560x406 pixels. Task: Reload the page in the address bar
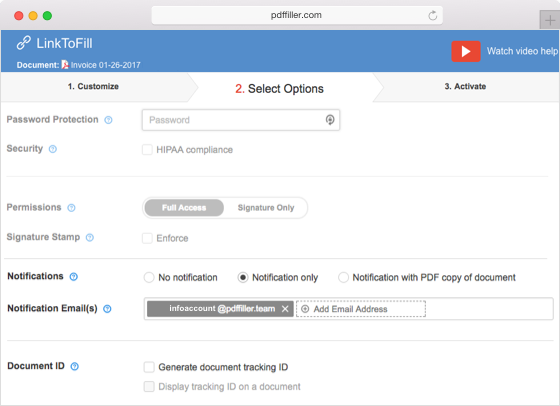click(x=432, y=15)
